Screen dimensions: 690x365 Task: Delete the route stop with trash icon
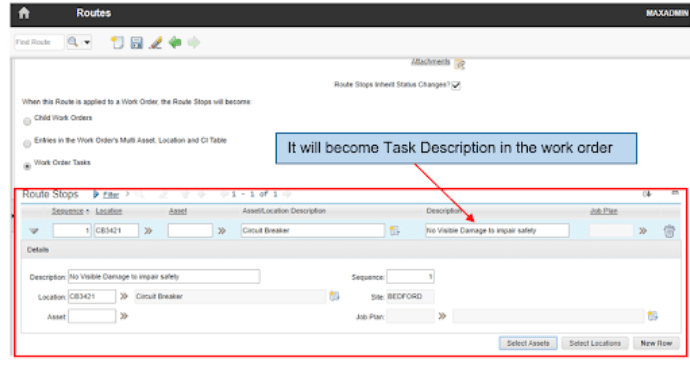click(x=669, y=231)
